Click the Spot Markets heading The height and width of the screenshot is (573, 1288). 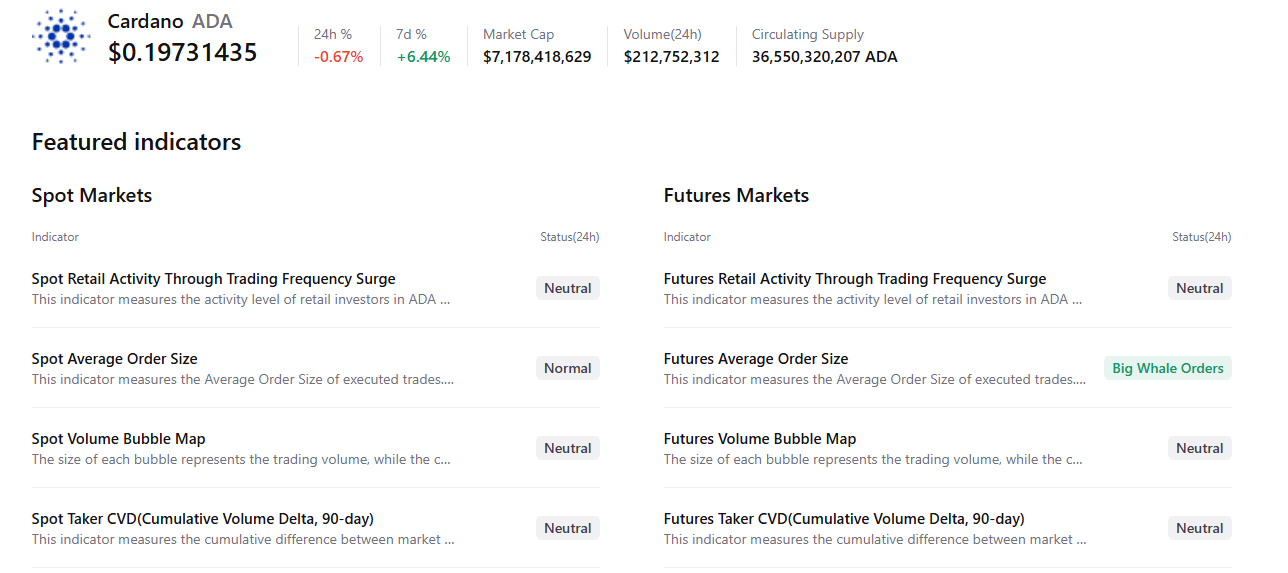[x=92, y=195]
